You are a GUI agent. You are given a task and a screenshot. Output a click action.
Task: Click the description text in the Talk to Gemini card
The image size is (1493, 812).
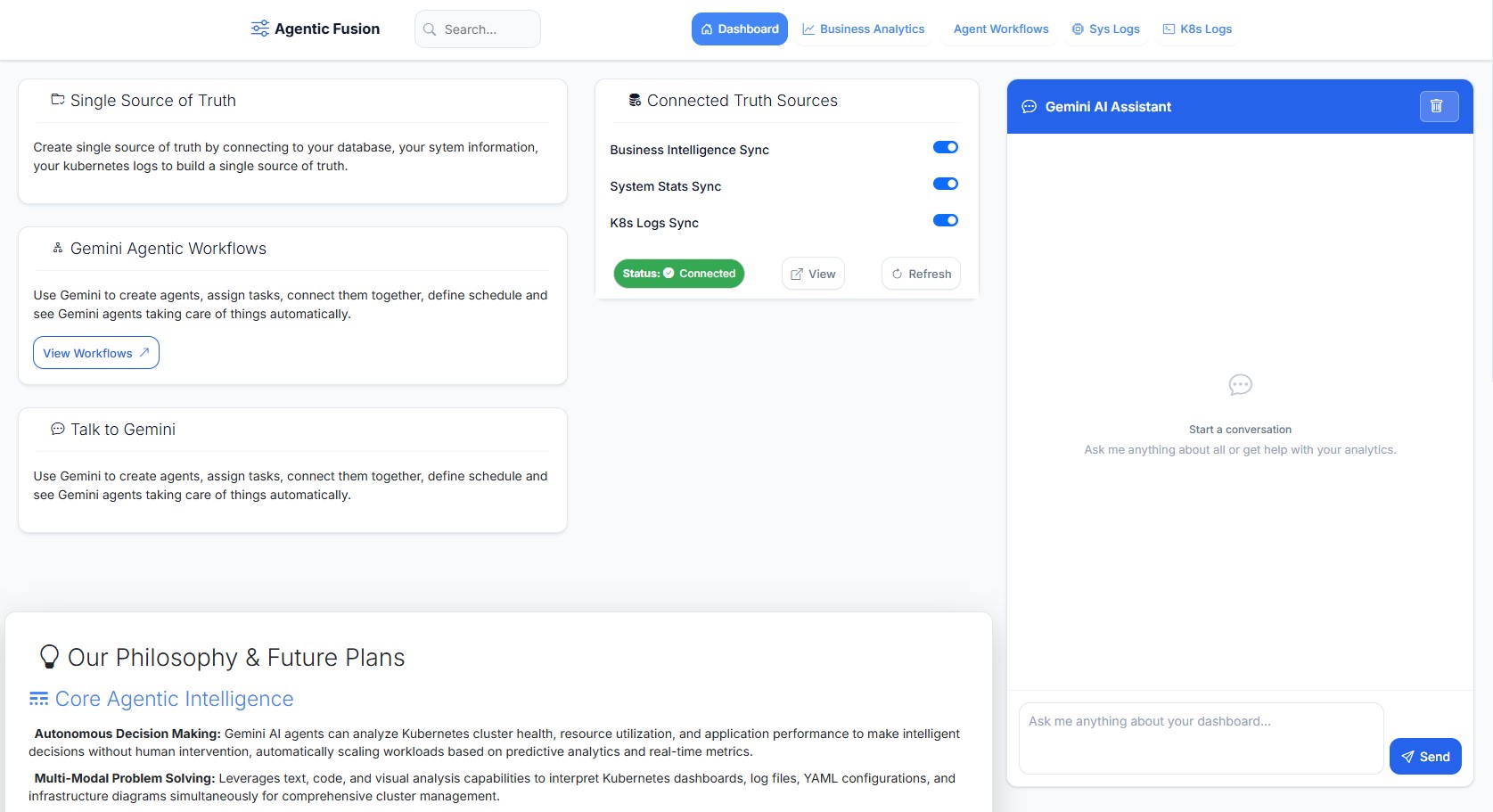point(291,486)
